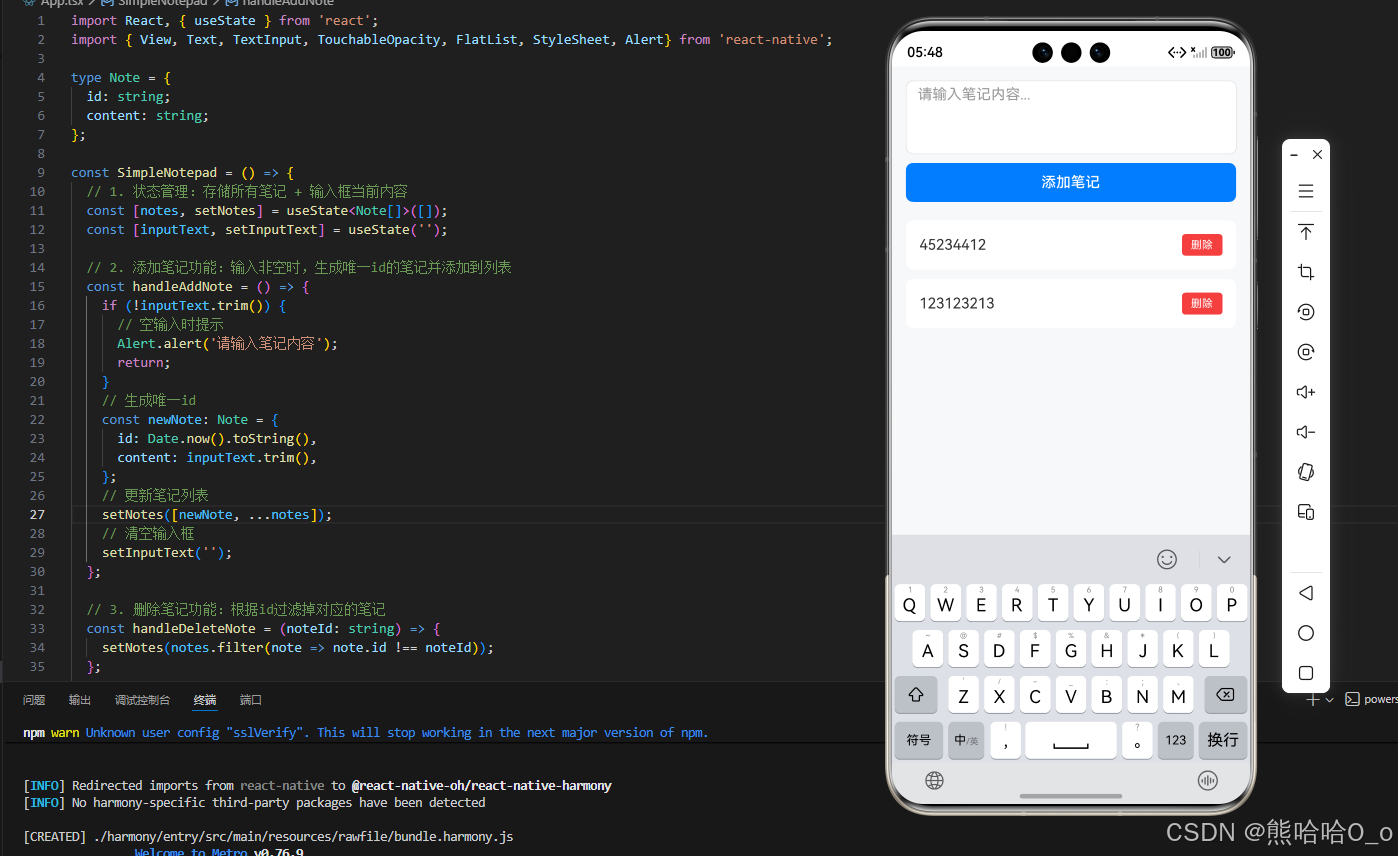
Task: Open the new terminal launch-profile dropdown
Action: (1329, 700)
